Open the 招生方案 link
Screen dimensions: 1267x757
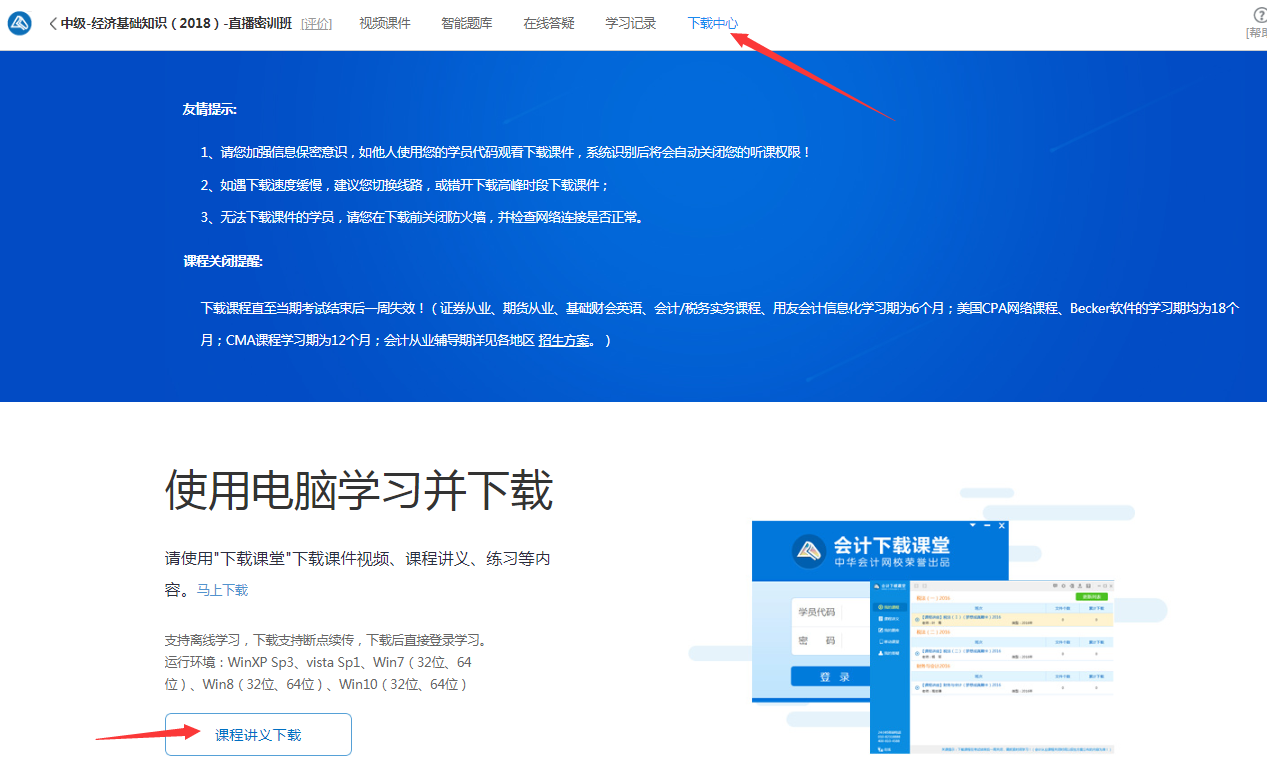564,339
